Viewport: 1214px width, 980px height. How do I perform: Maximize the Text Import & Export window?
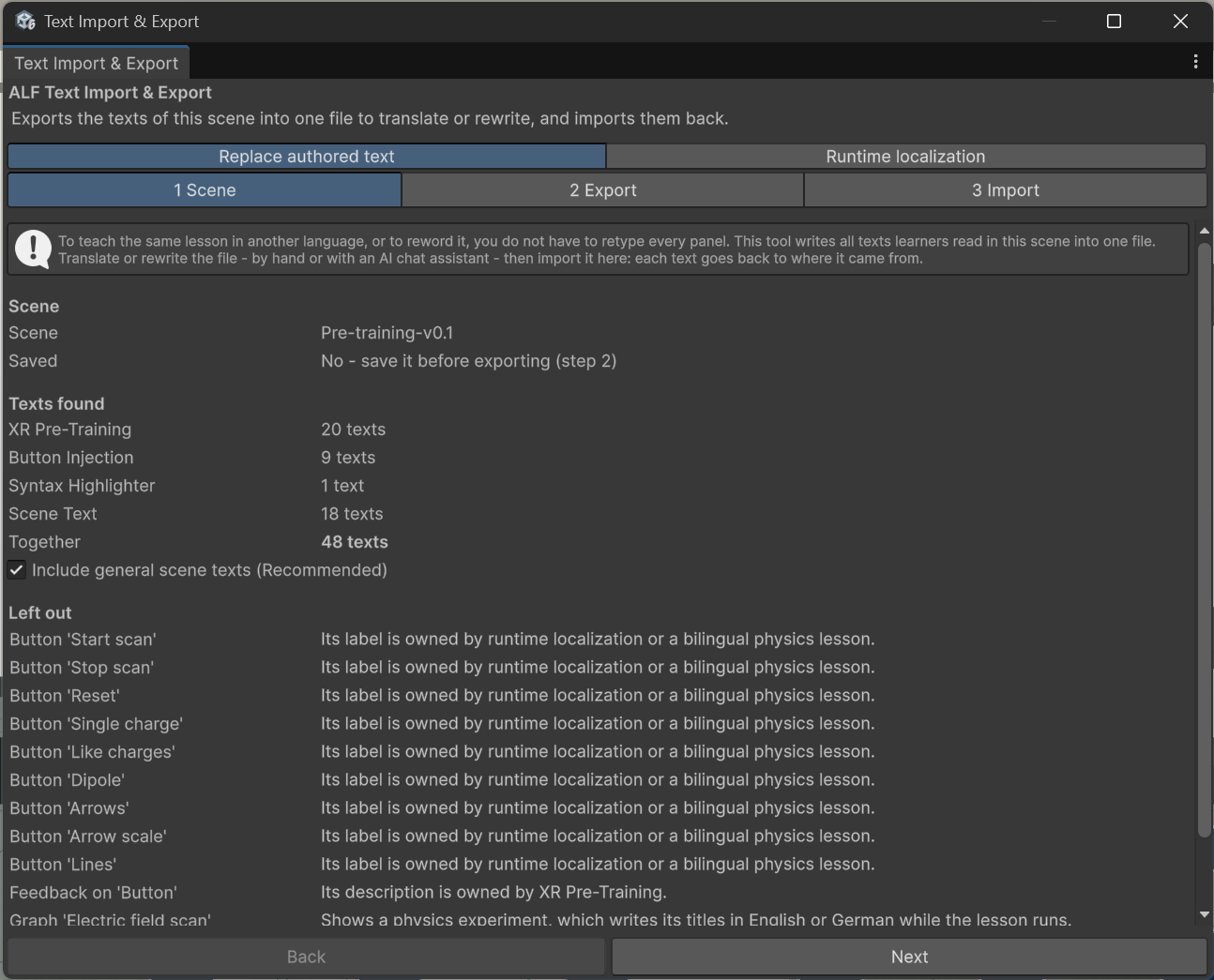pyautogui.click(x=1114, y=21)
